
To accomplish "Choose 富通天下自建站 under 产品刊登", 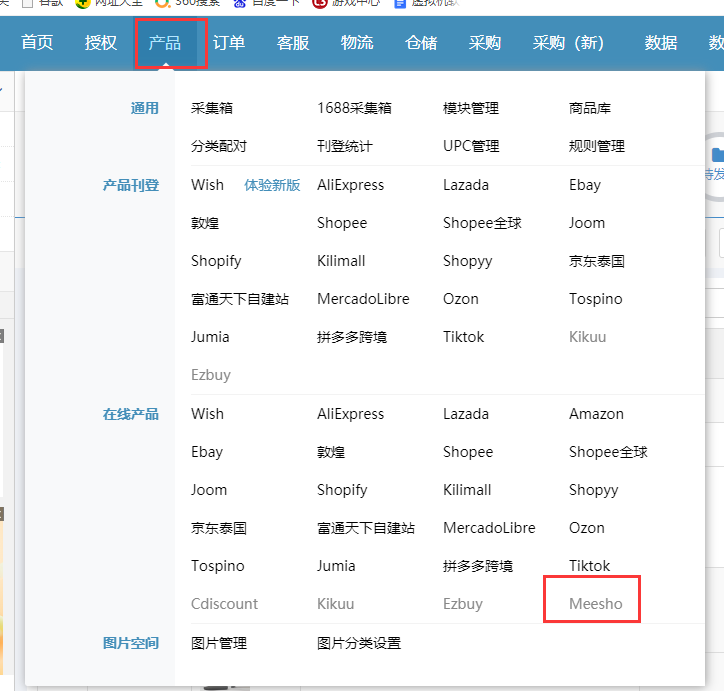I will coord(240,299).
